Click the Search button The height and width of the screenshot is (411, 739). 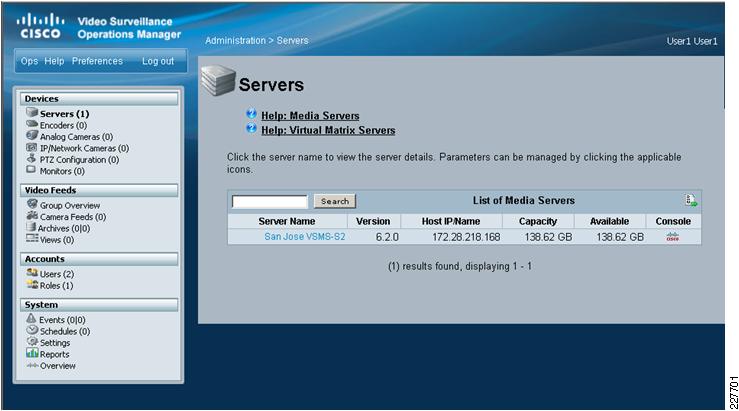(x=335, y=201)
